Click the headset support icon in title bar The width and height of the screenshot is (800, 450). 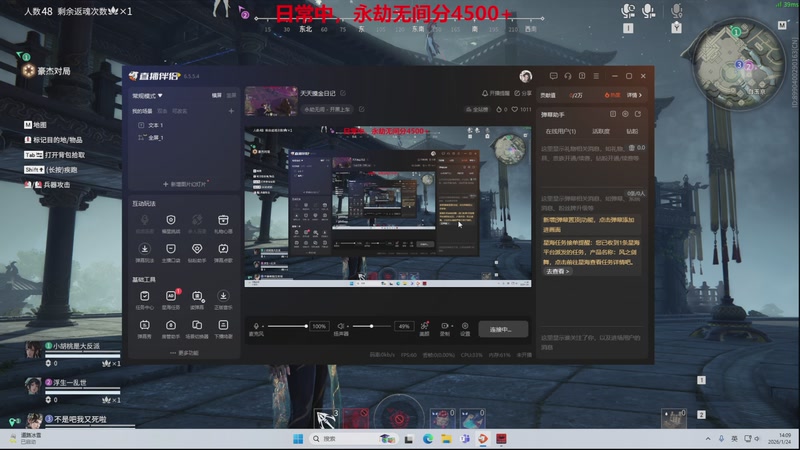click(x=568, y=76)
